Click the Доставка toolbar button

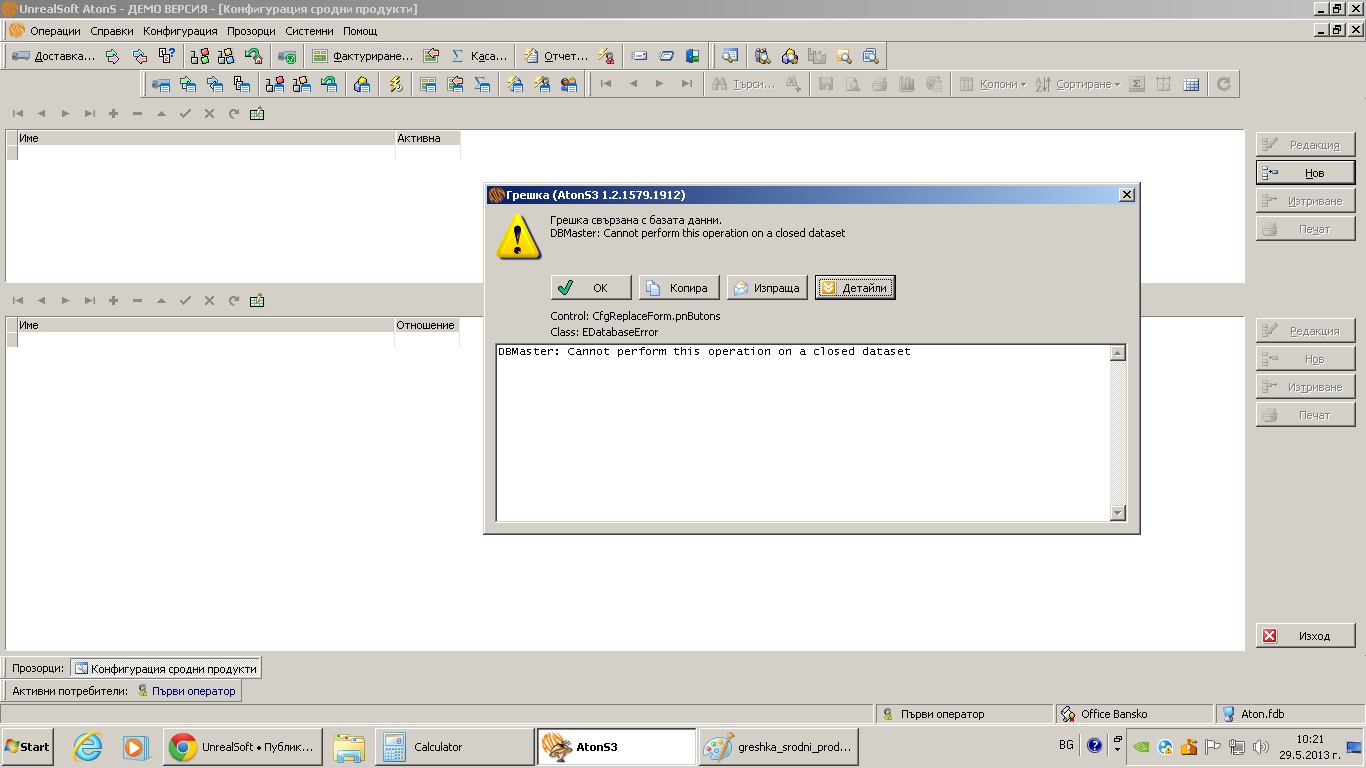pos(54,56)
